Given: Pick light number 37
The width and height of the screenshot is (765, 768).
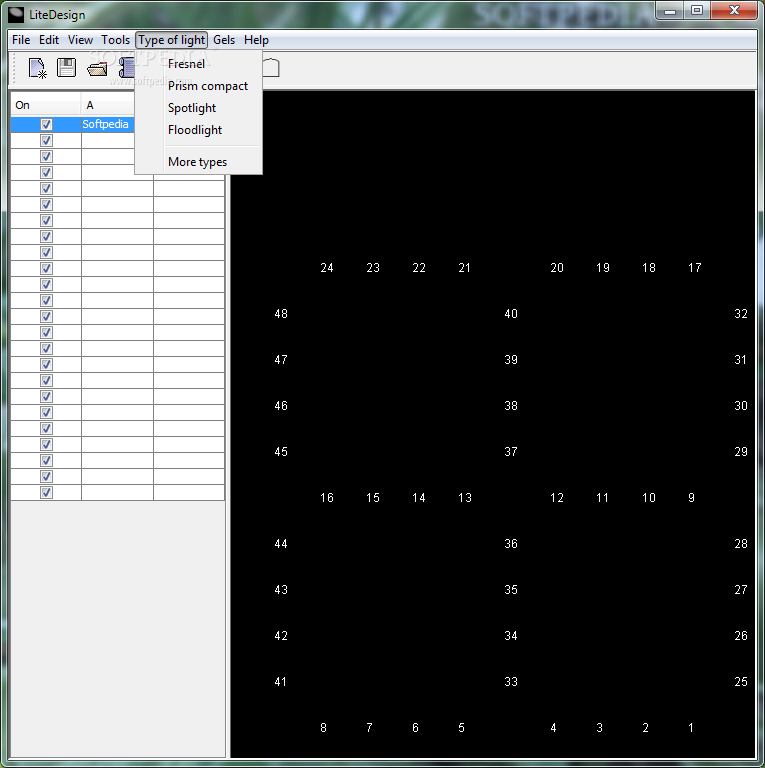Looking at the screenshot, I should point(511,452).
